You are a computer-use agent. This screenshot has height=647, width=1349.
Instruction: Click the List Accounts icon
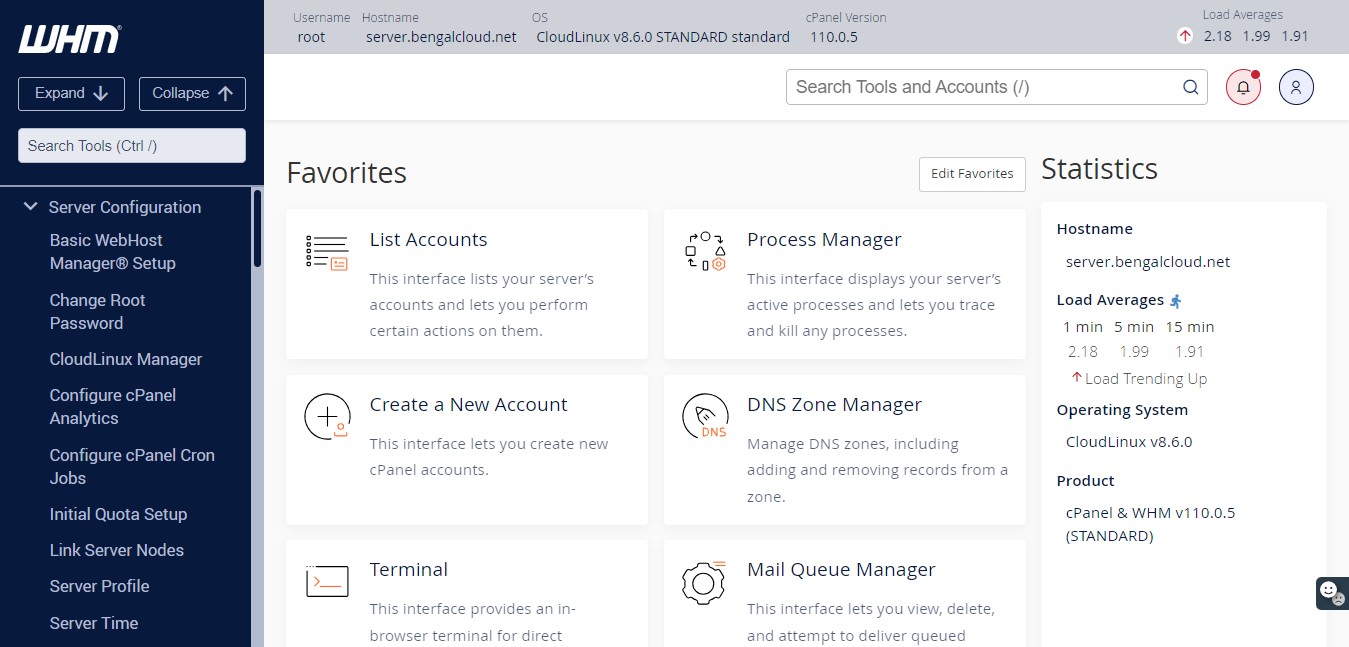coord(327,252)
